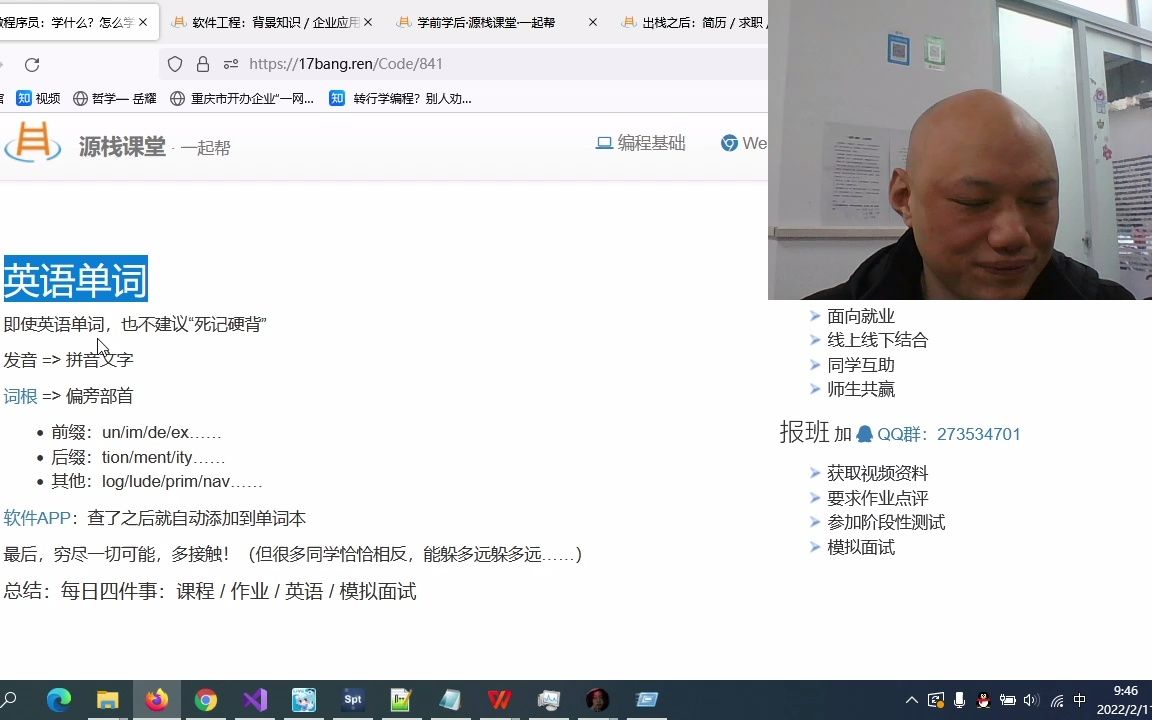1152x720 pixels.
Task: Click the tracking protection shield icon
Action: coord(175,63)
